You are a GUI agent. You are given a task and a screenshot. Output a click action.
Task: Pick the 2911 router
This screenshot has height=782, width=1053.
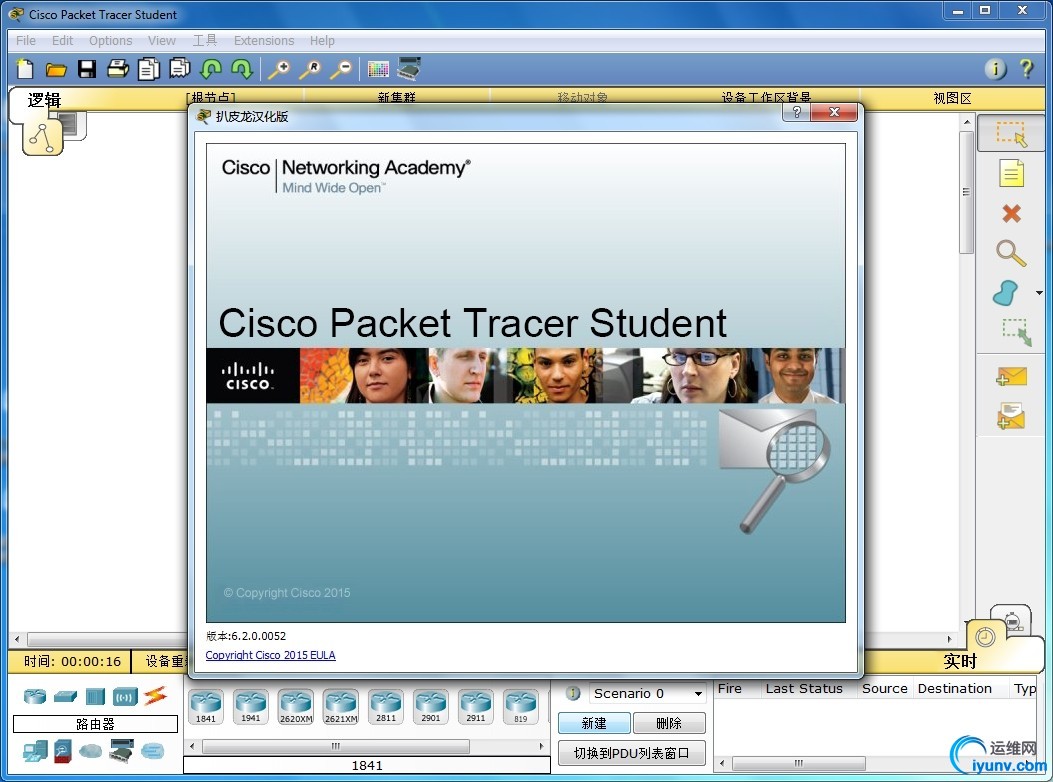tap(475, 707)
